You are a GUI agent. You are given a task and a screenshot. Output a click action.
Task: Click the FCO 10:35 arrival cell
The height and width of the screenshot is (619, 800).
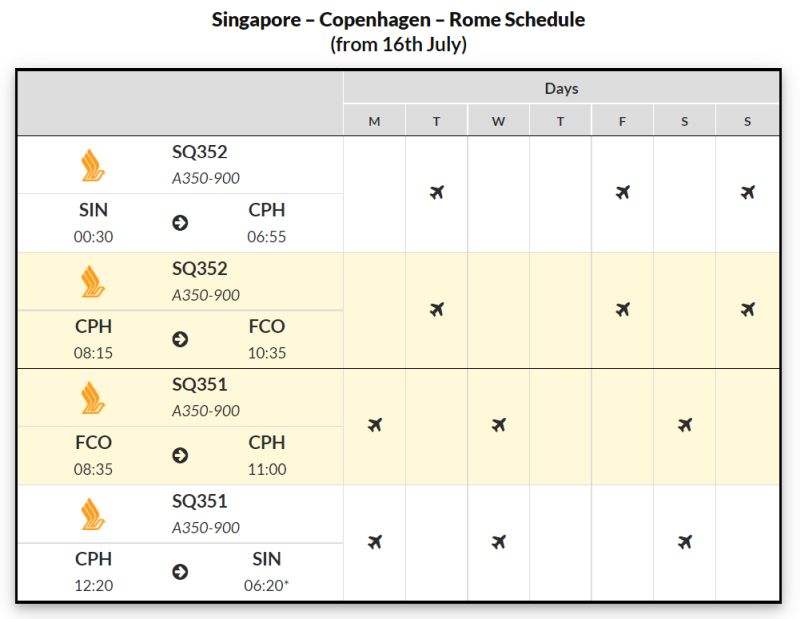point(267,339)
